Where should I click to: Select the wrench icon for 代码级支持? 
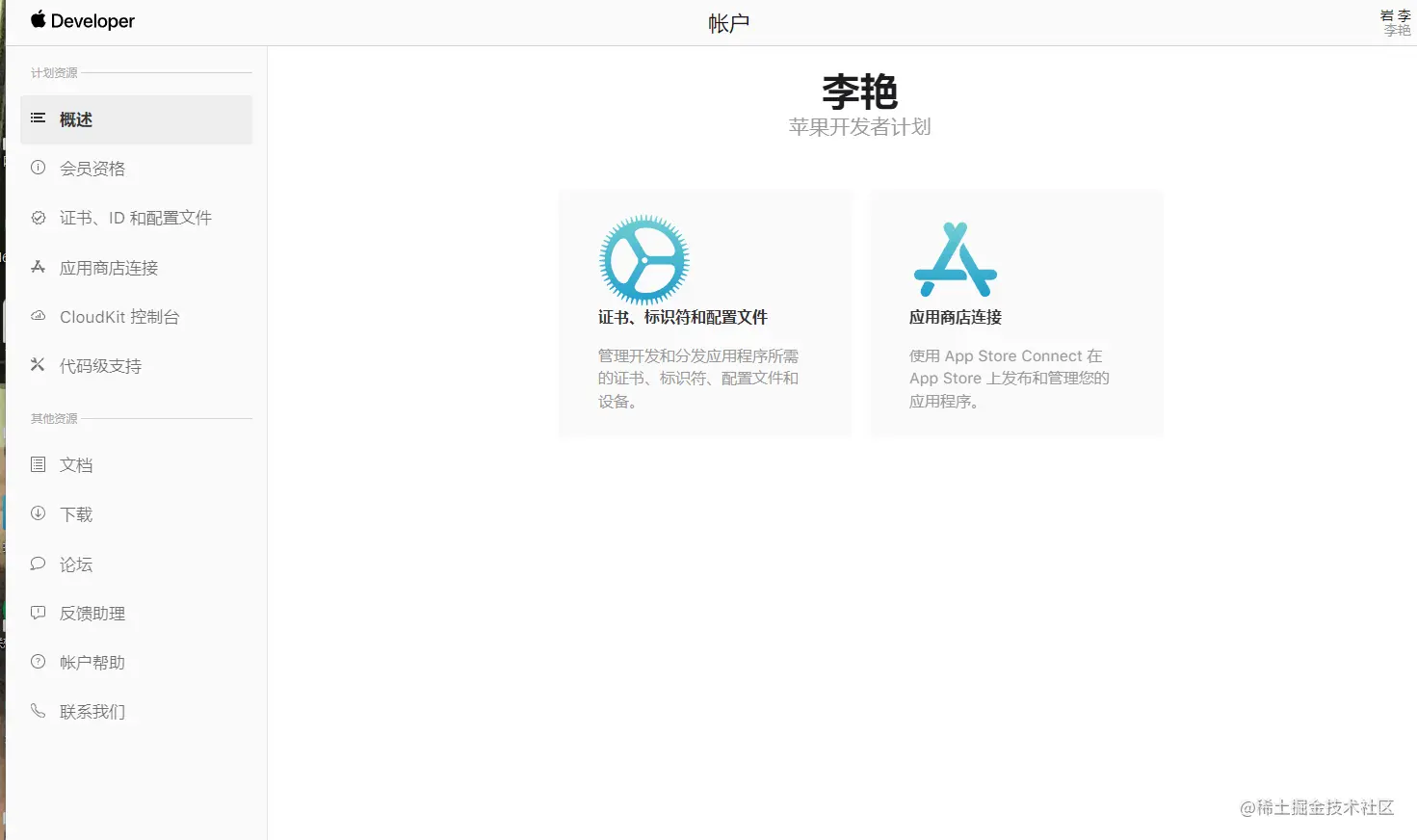38,365
